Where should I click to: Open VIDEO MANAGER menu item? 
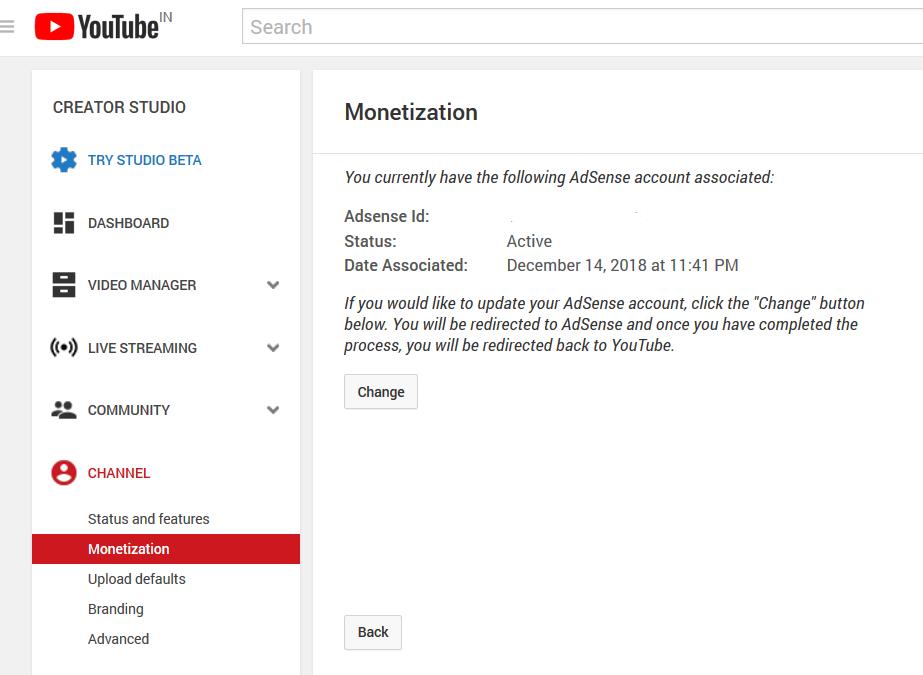pyautogui.click(x=142, y=285)
